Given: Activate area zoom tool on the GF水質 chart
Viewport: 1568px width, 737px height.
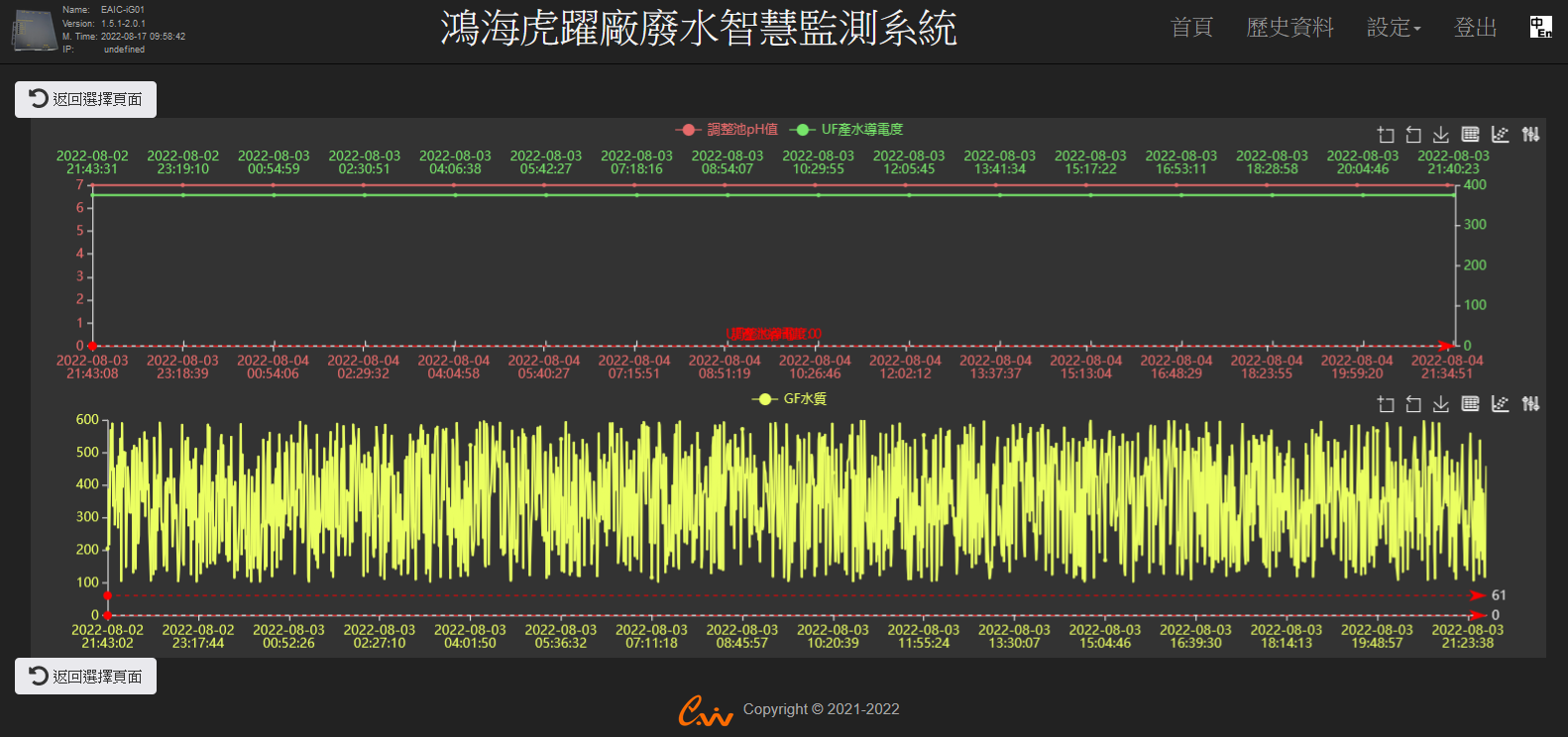Looking at the screenshot, I should (x=1386, y=404).
